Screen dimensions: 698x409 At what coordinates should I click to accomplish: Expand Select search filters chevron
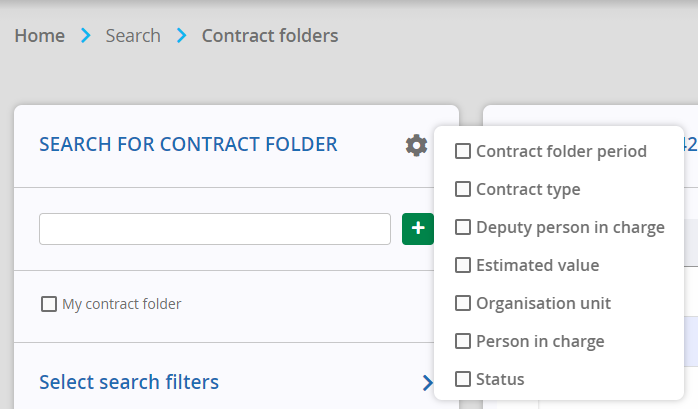[428, 382]
